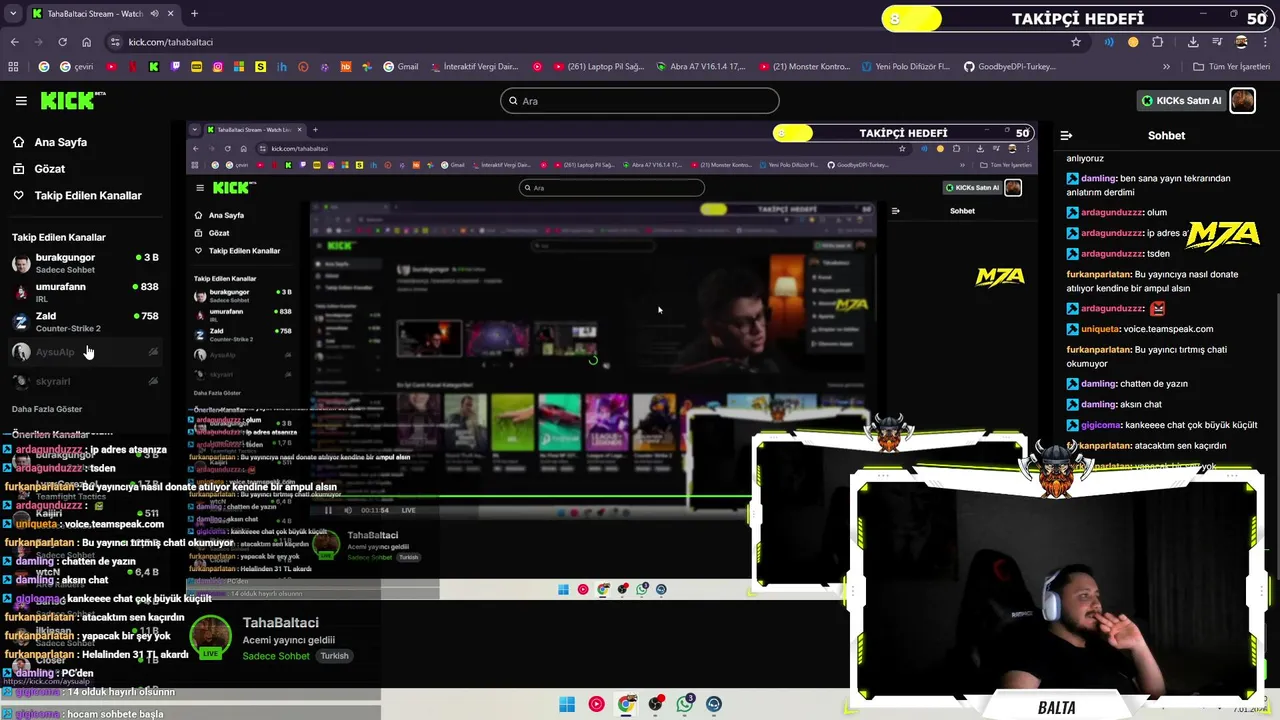Open the Instagram bookmark icon
1280x720 pixels.
point(218,67)
